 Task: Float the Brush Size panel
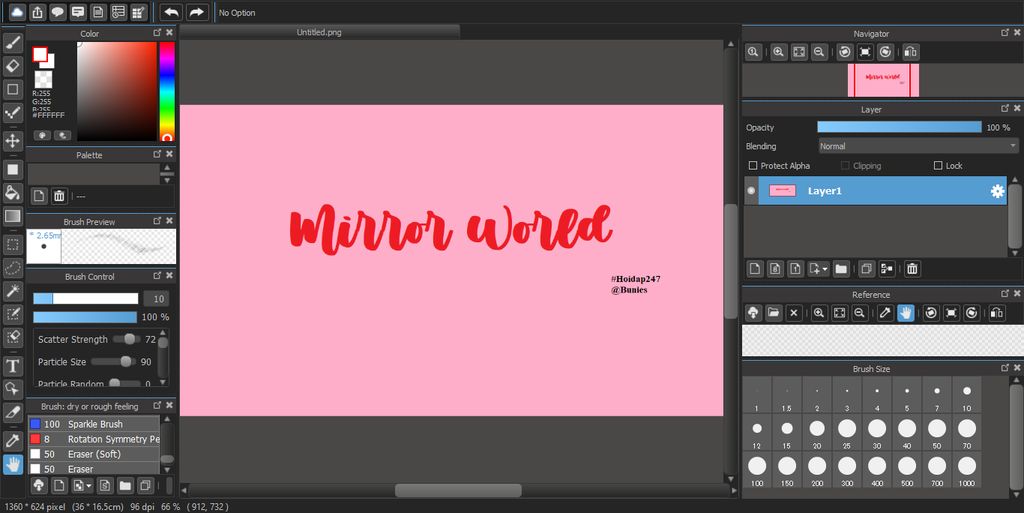1004,367
